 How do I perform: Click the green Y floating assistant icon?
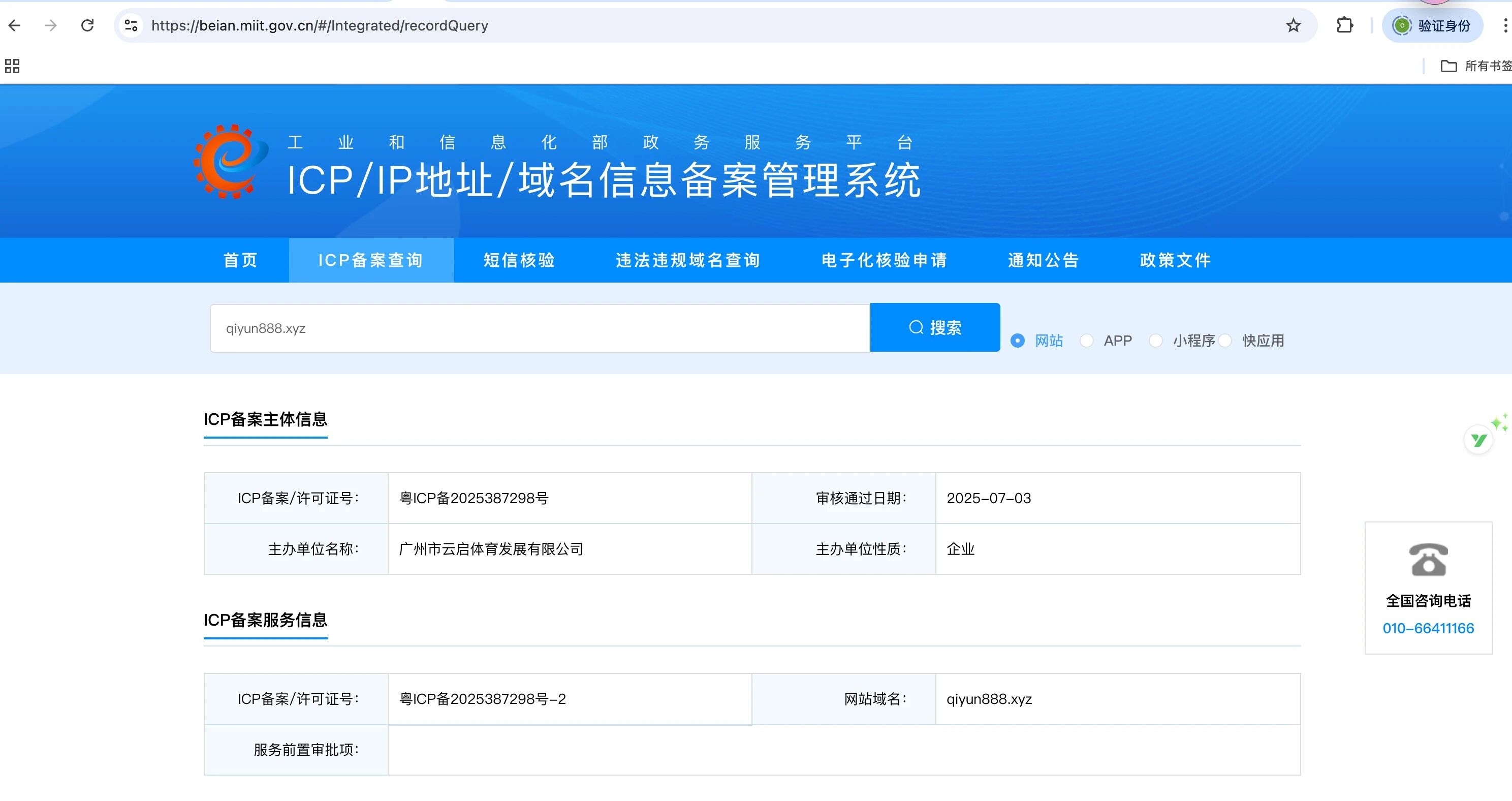[x=1478, y=440]
